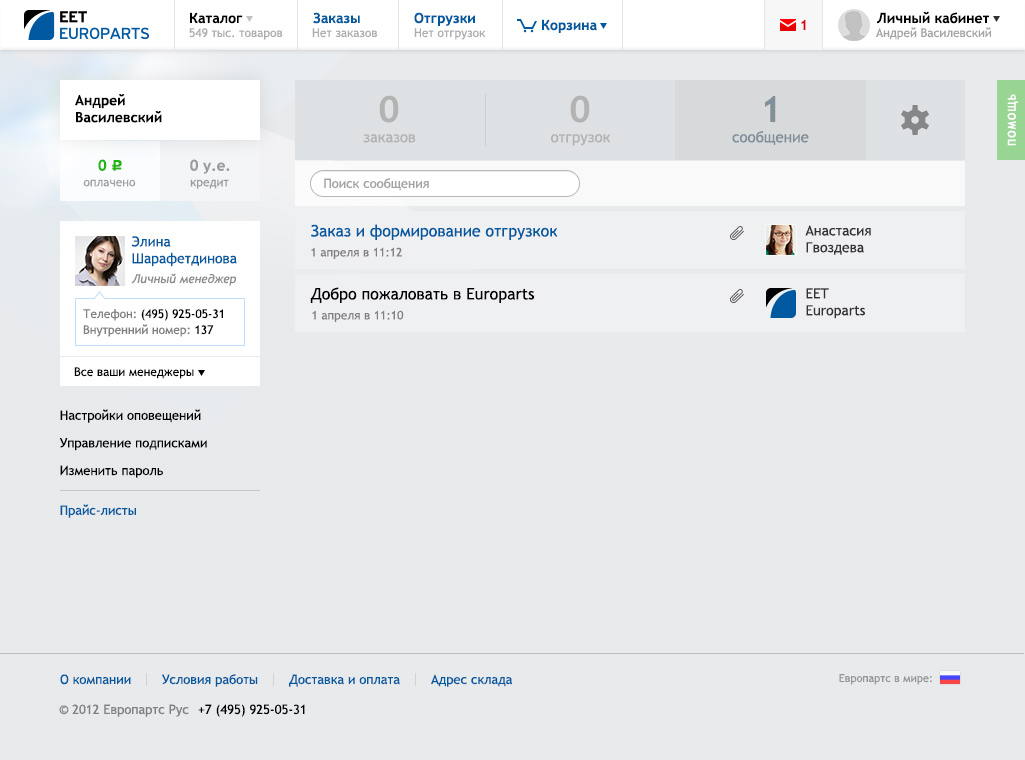This screenshot has width=1025, height=760.
Task: Open the Прайс-листы link
Action: tap(98, 510)
